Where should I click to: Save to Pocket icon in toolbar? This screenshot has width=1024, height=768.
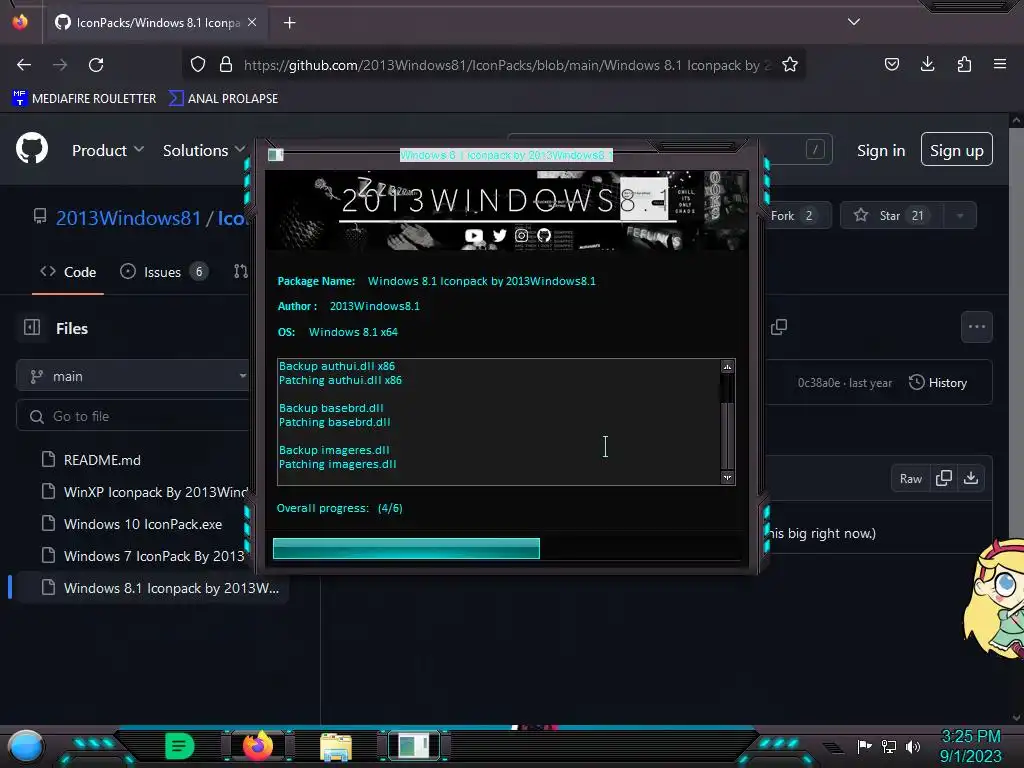pos(891,64)
